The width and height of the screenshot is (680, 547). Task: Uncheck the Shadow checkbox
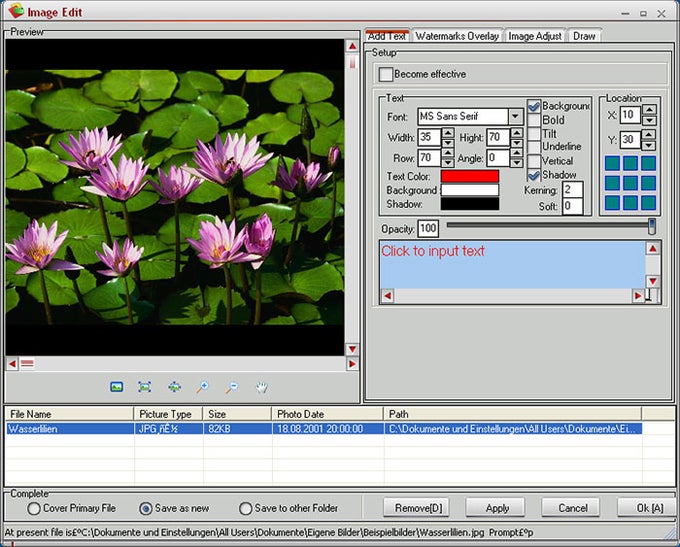(534, 175)
